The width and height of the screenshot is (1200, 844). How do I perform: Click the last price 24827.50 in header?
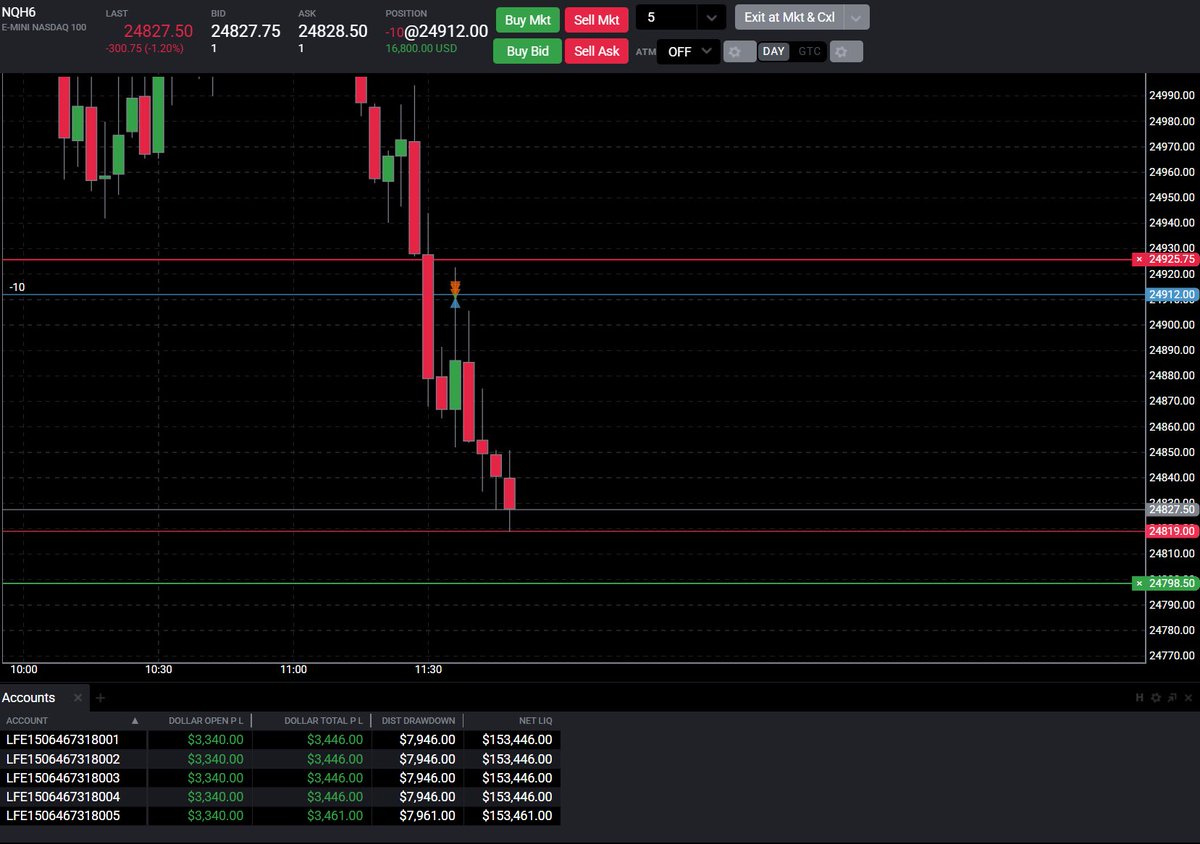click(159, 31)
